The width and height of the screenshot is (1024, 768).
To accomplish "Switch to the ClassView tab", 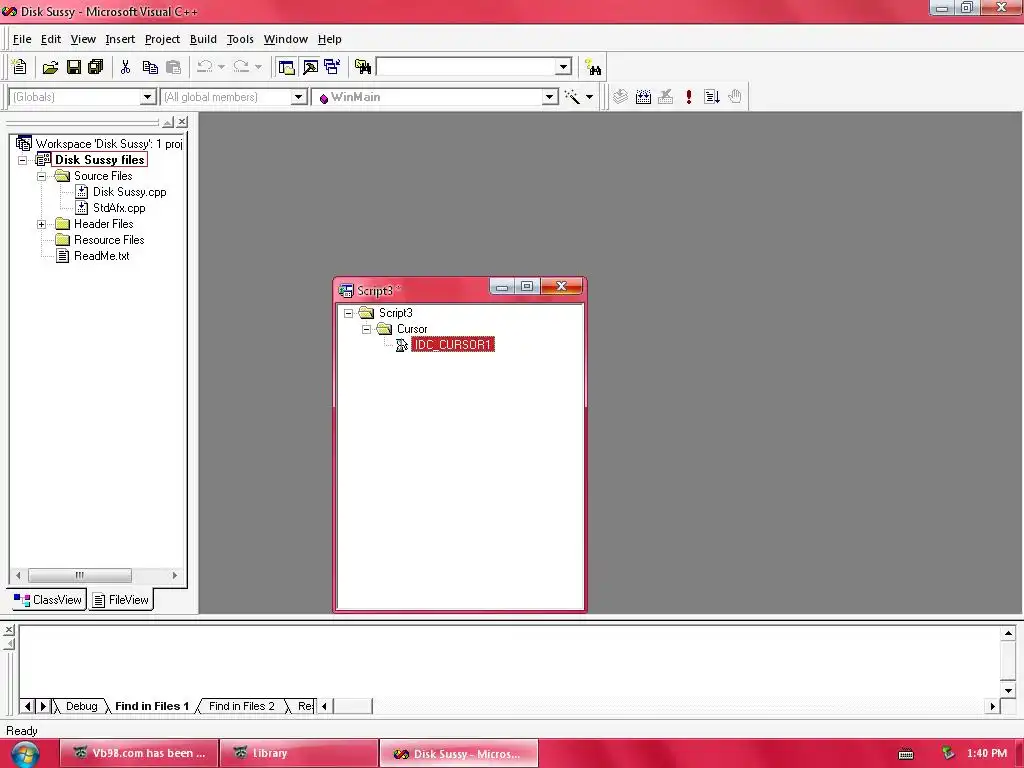I will 48,600.
